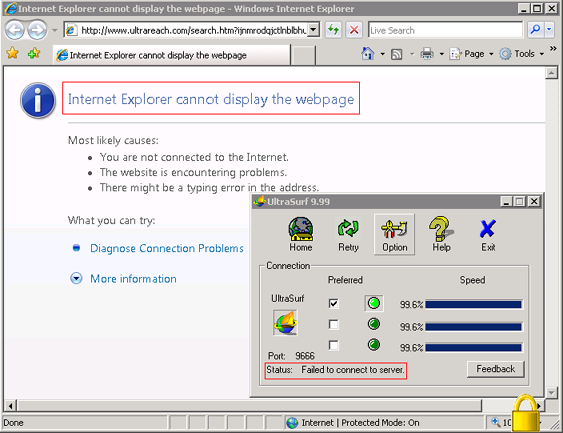The height and width of the screenshot is (433, 563).
Task: Expand More information section
Action: tap(76, 279)
